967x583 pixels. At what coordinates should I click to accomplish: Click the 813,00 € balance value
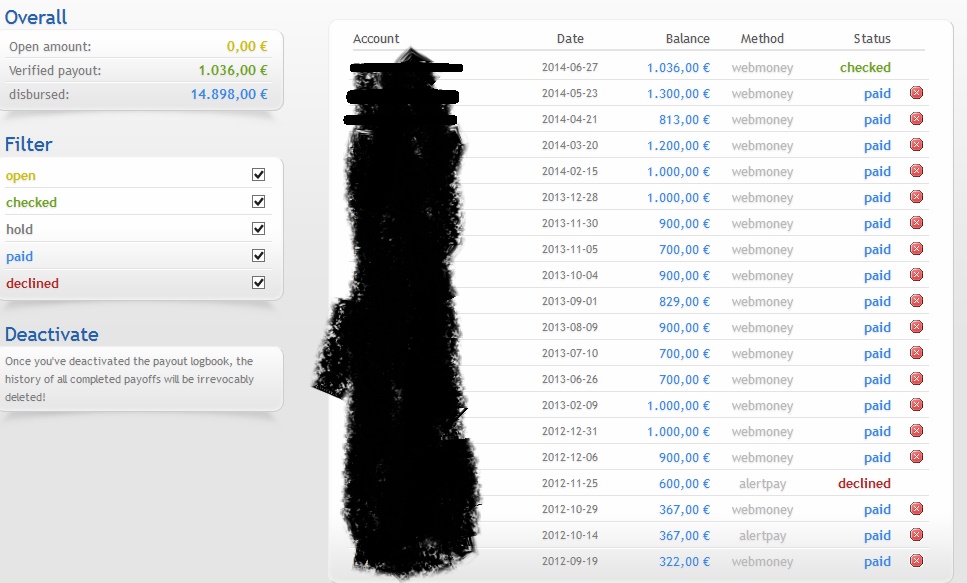click(684, 120)
